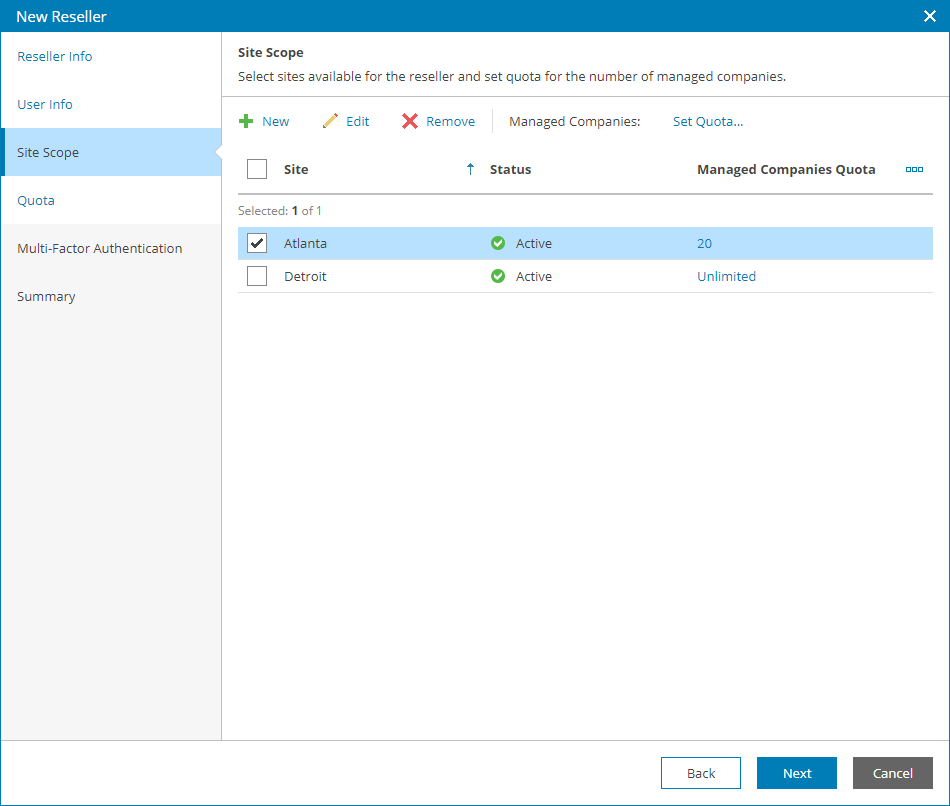950x806 pixels.
Task: Go to the User Info step
Action: 45,105
